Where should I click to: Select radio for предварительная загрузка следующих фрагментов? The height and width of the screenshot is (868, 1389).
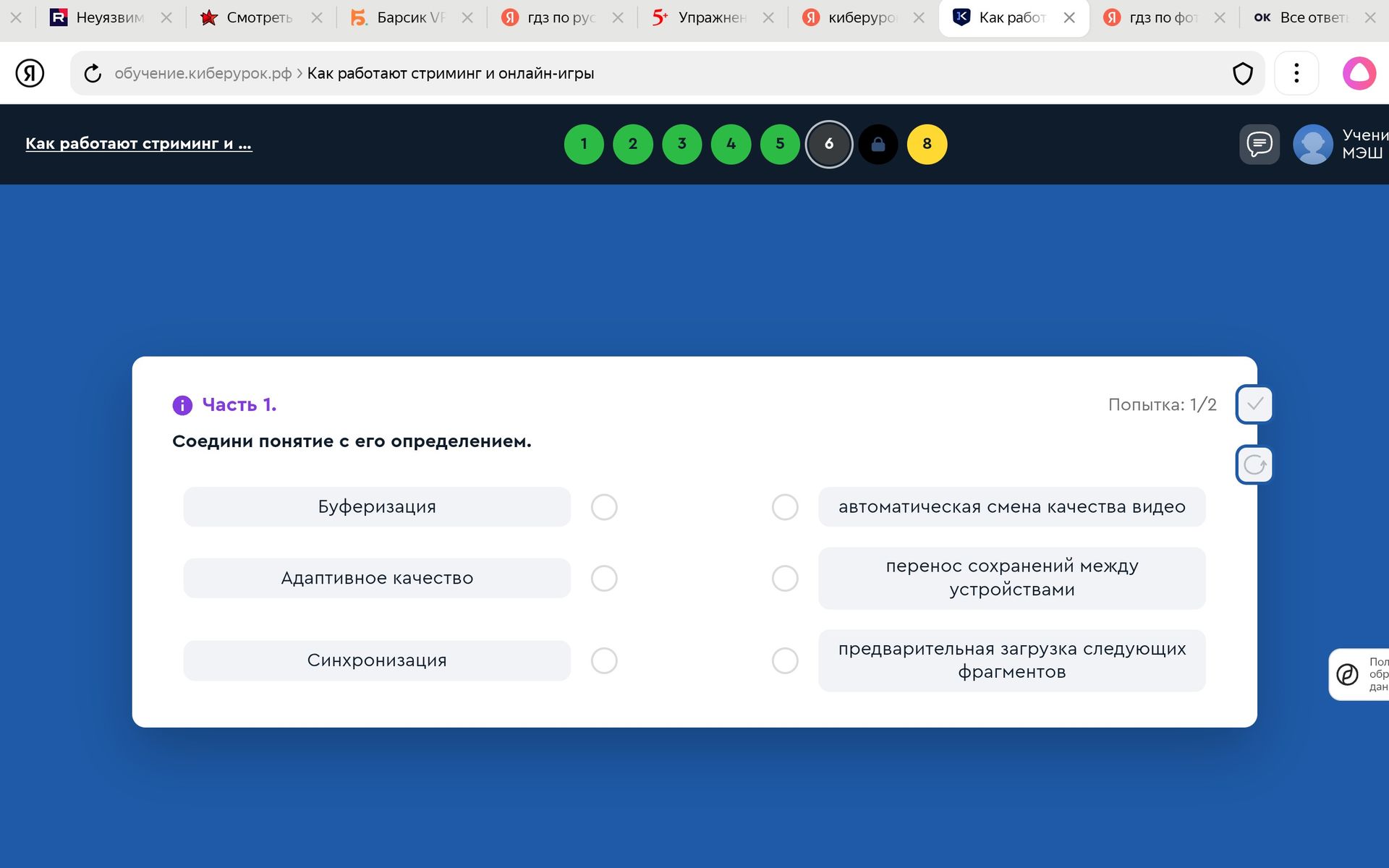(785, 660)
